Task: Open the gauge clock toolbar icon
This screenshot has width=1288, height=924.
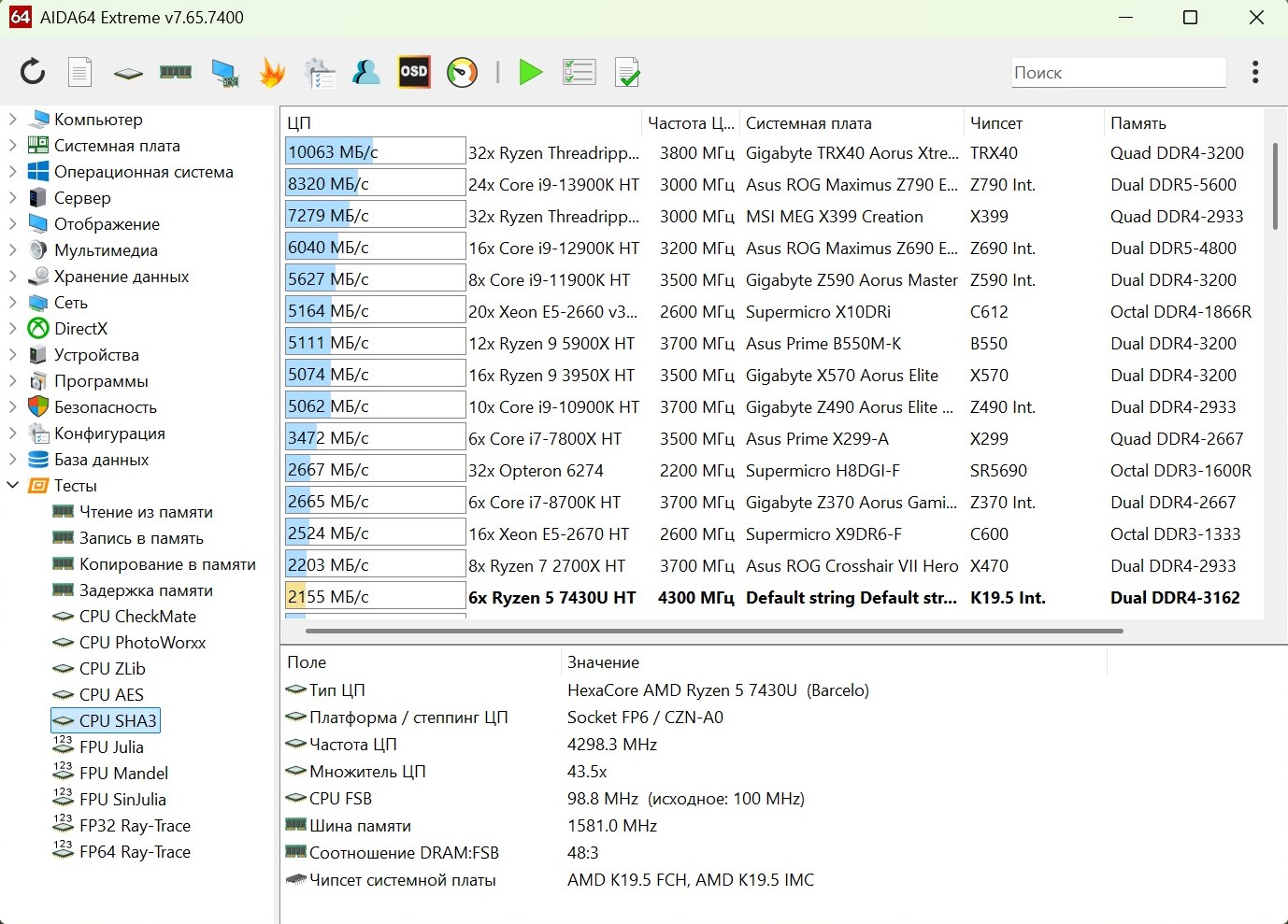Action: (x=462, y=72)
